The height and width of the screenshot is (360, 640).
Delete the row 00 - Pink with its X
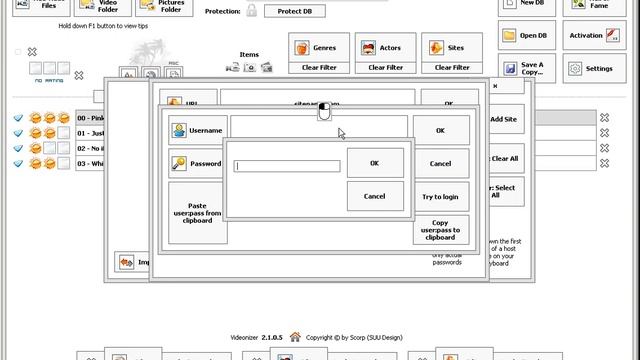click(x=604, y=118)
